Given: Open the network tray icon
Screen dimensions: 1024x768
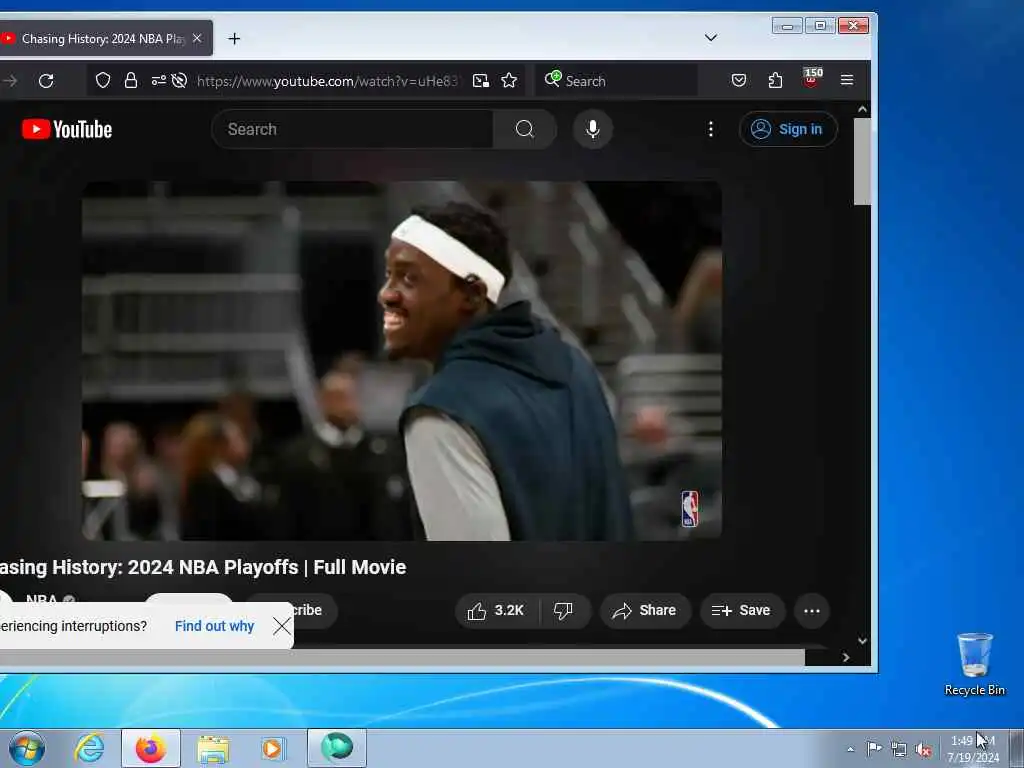Looking at the screenshot, I should pyautogui.click(x=899, y=750).
